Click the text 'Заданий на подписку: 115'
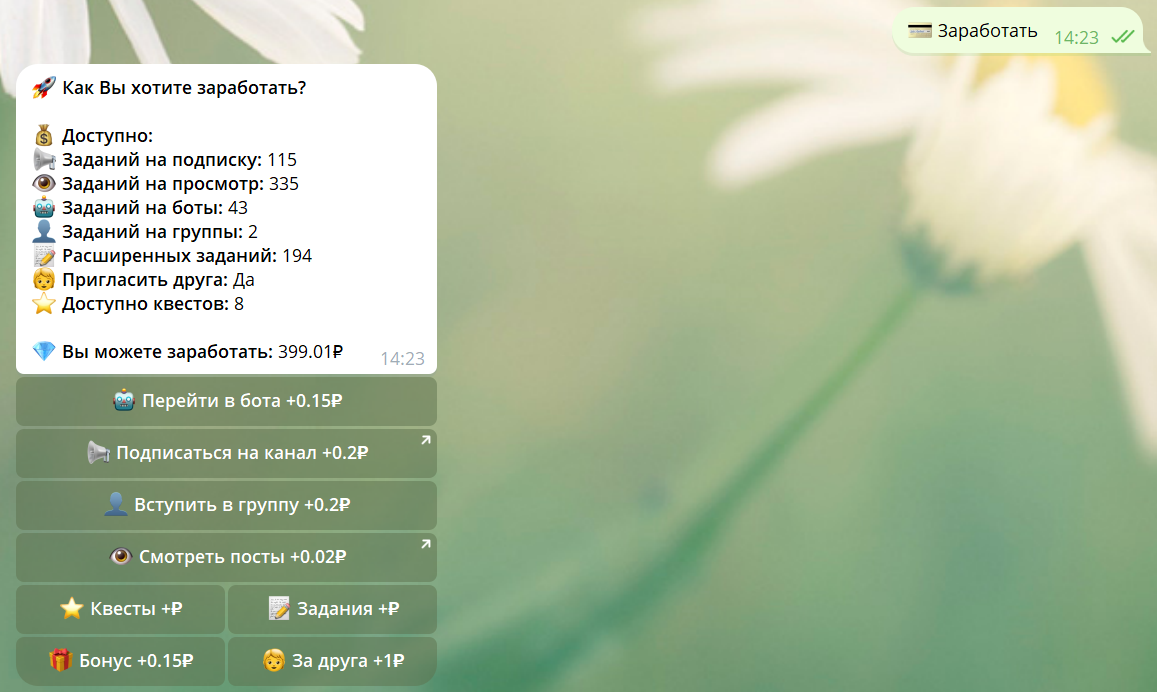 [179, 160]
